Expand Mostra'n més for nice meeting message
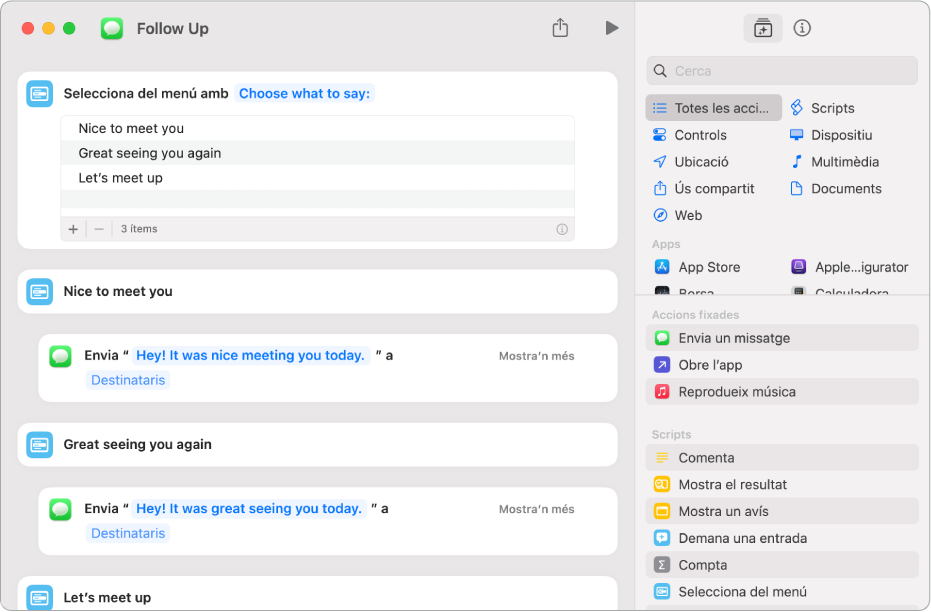The width and height of the screenshot is (931, 612). 536,356
